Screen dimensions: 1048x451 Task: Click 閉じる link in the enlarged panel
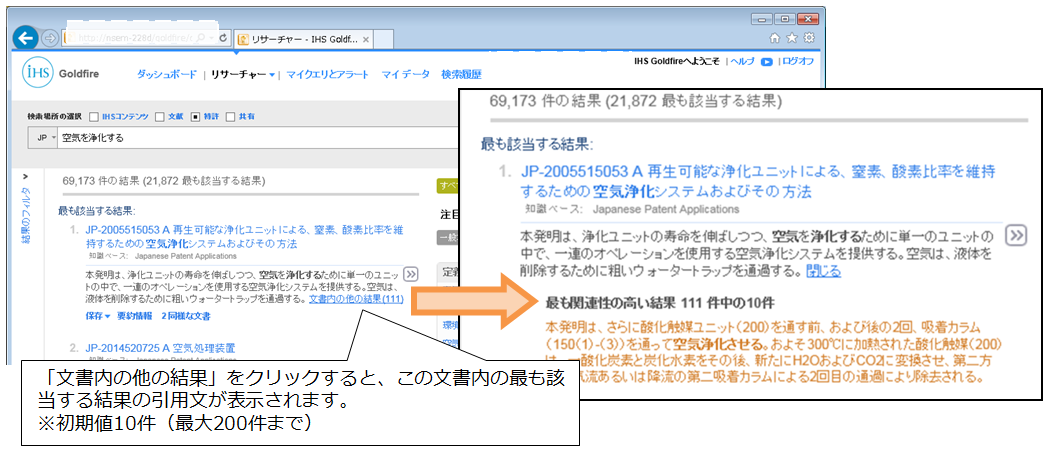point(823,271)
